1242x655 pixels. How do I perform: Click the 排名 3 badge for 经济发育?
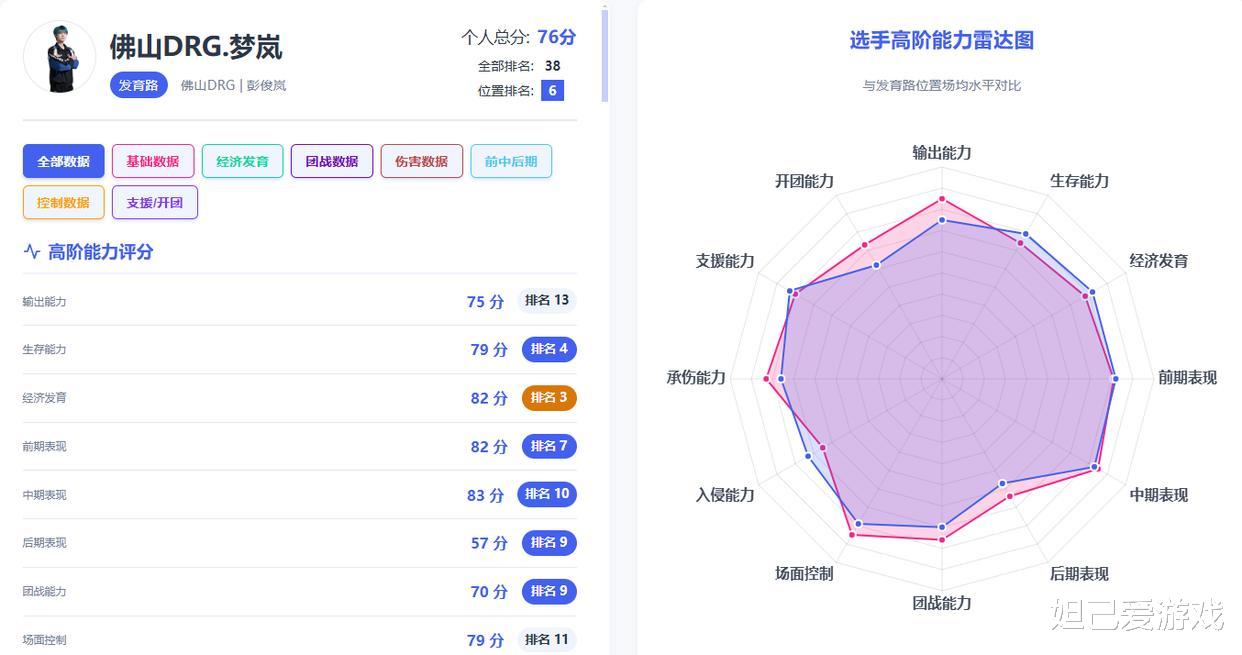(x=549, y=398)
